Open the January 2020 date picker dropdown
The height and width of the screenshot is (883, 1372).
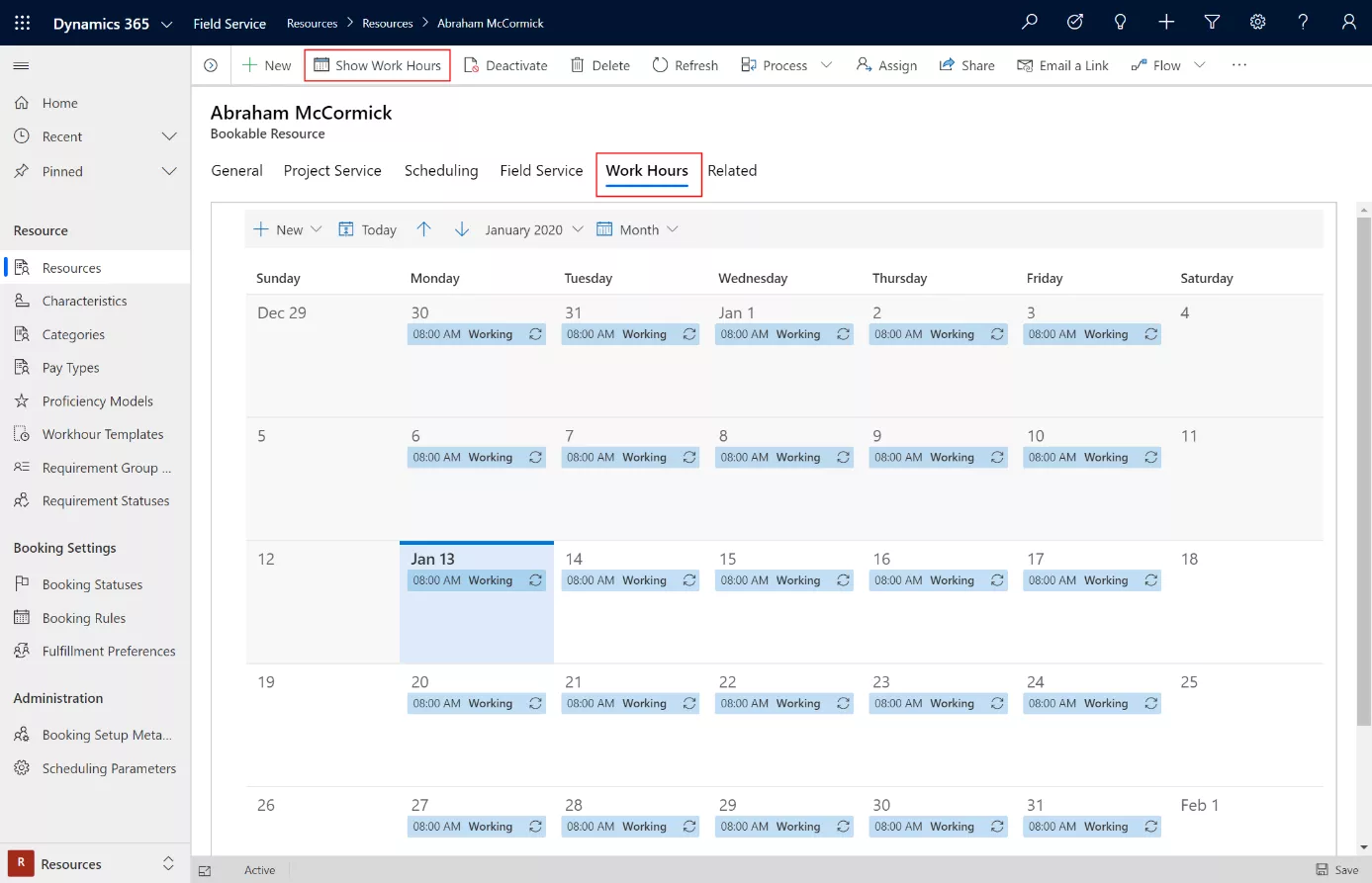[533, 229]
